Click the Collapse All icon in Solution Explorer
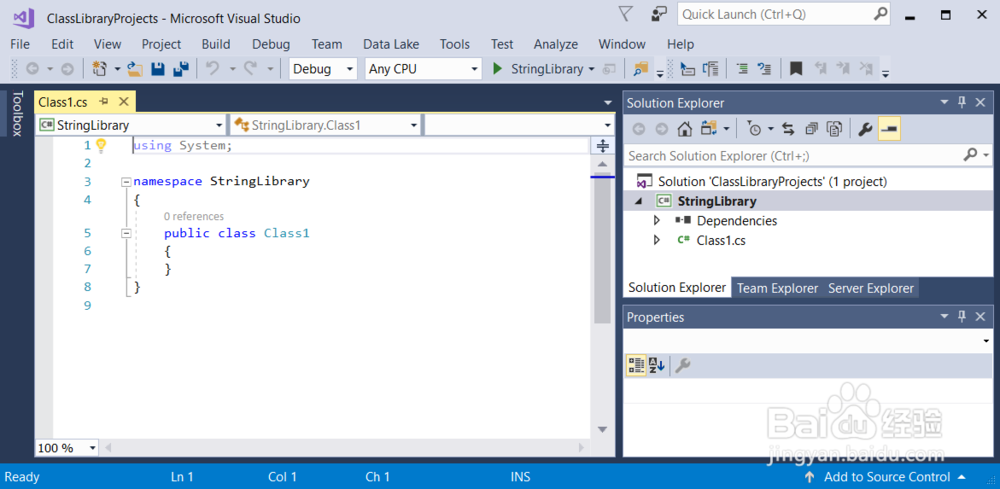Screen dimensions: 1000x489 coord(811,129)
